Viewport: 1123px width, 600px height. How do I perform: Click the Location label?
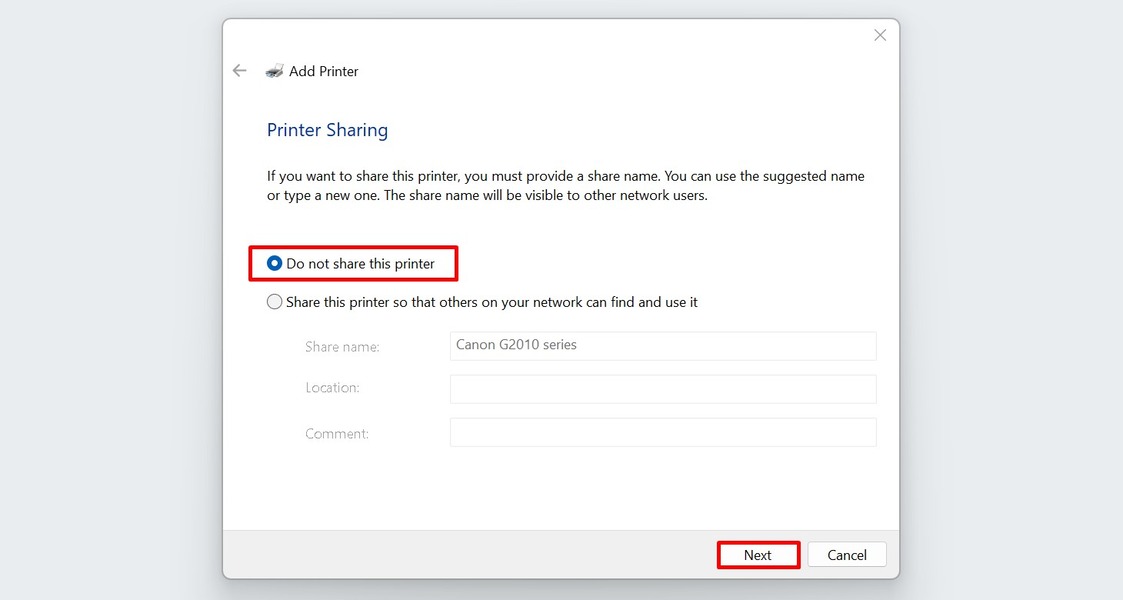[x=332, y=388]
